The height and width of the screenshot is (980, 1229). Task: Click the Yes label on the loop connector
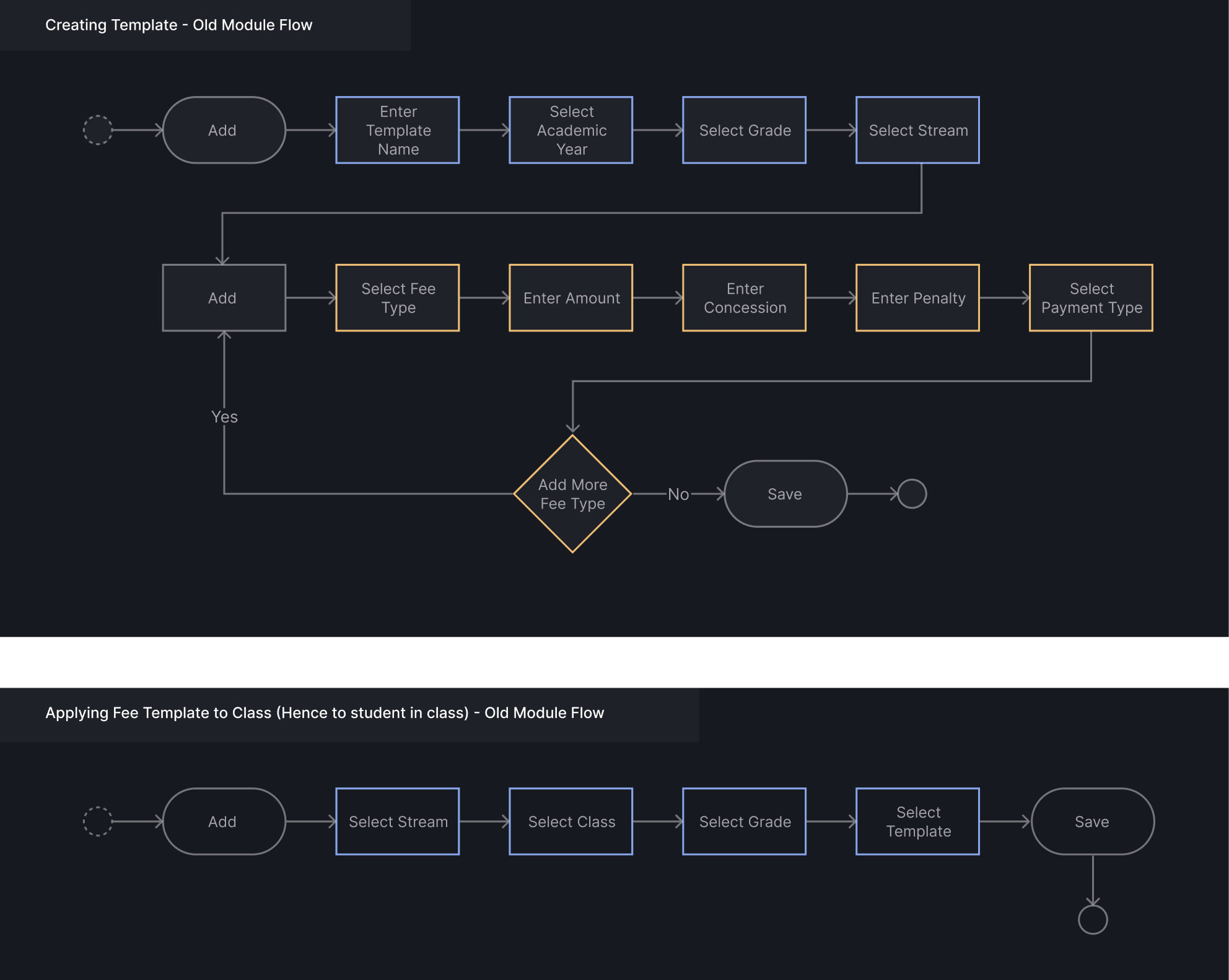[224, 417]
